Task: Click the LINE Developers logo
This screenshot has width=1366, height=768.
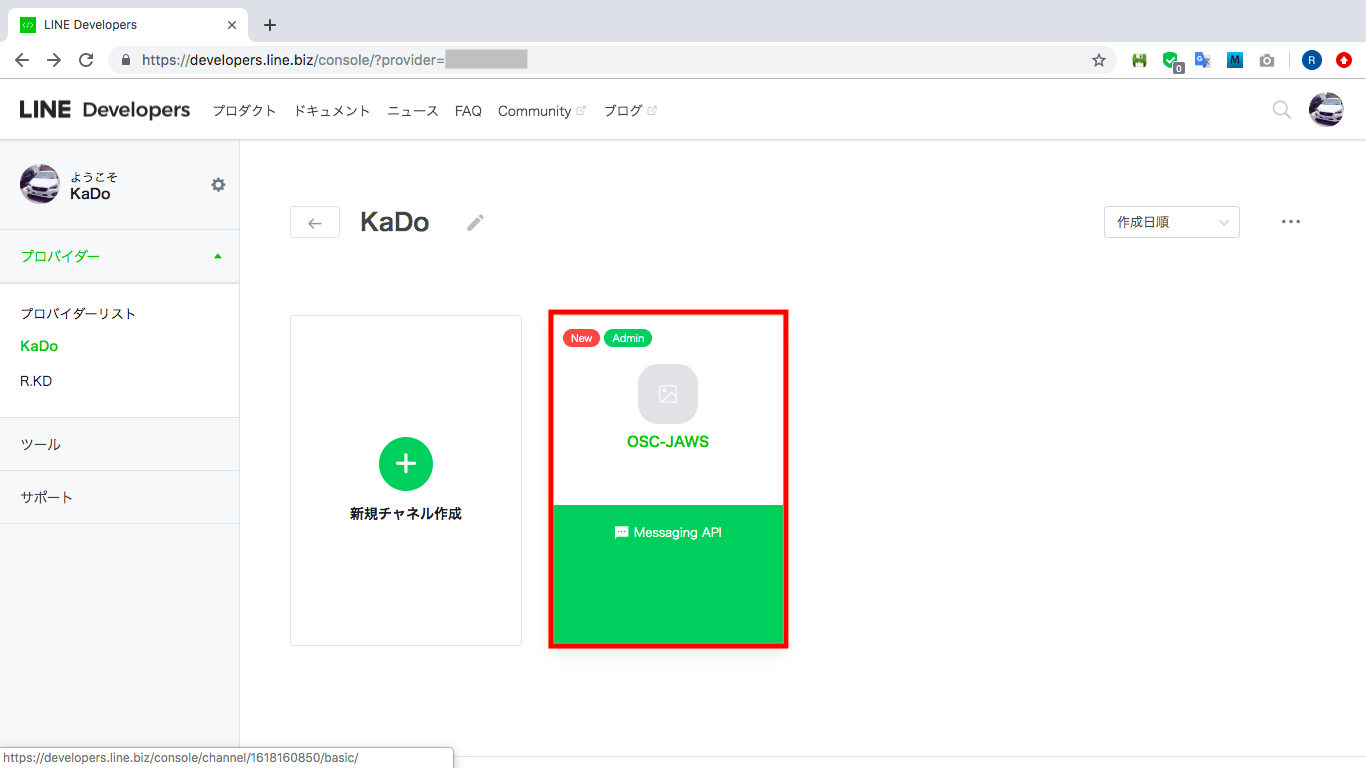Action: point(105,110)
